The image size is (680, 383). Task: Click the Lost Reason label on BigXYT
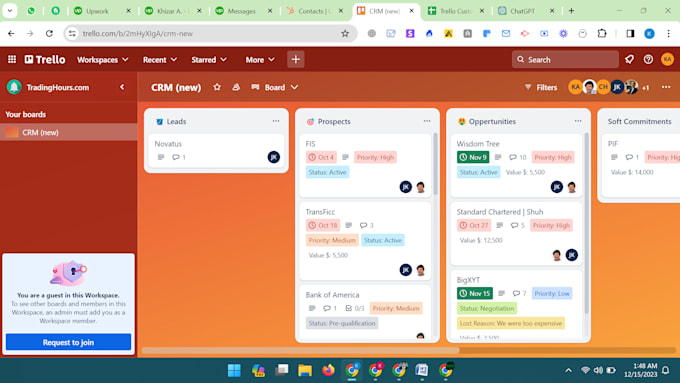click(x=510, y=323)
